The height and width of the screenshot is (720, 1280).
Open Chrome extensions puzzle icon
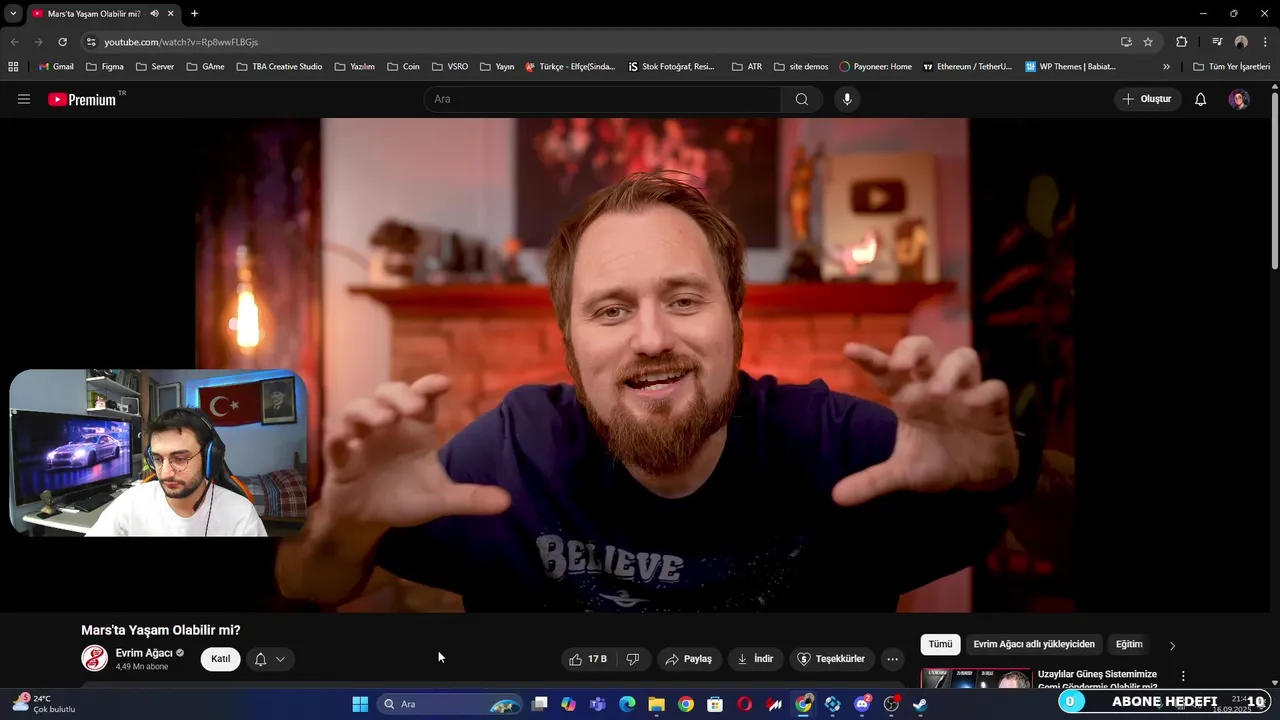(x=1181, y=42)
